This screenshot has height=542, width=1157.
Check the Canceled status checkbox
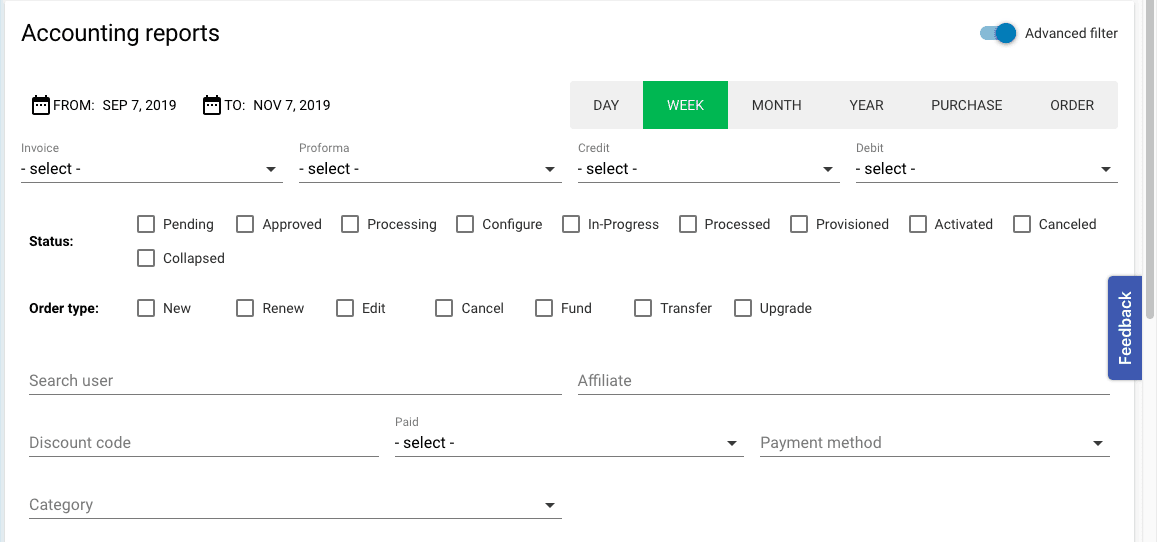1022,224
